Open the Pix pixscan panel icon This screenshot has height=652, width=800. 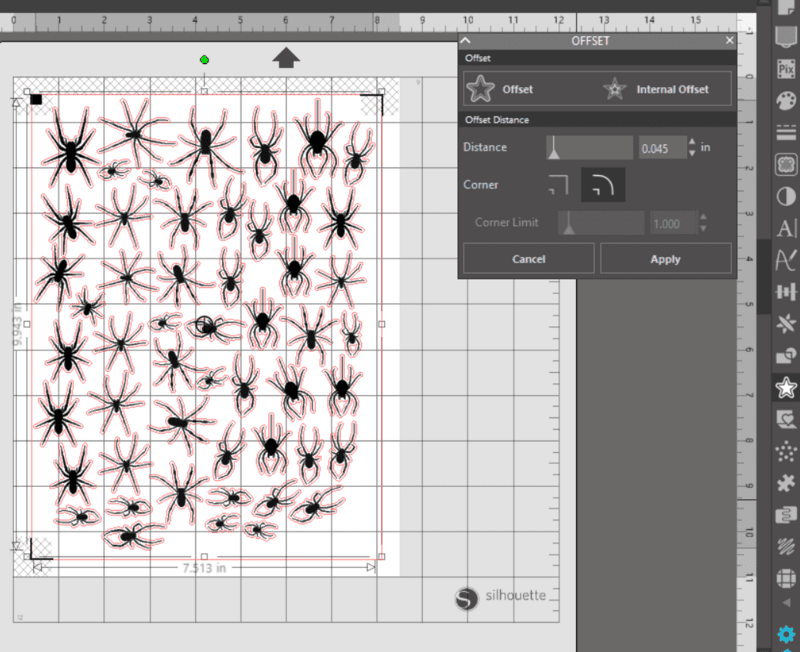tap(786, 70)
